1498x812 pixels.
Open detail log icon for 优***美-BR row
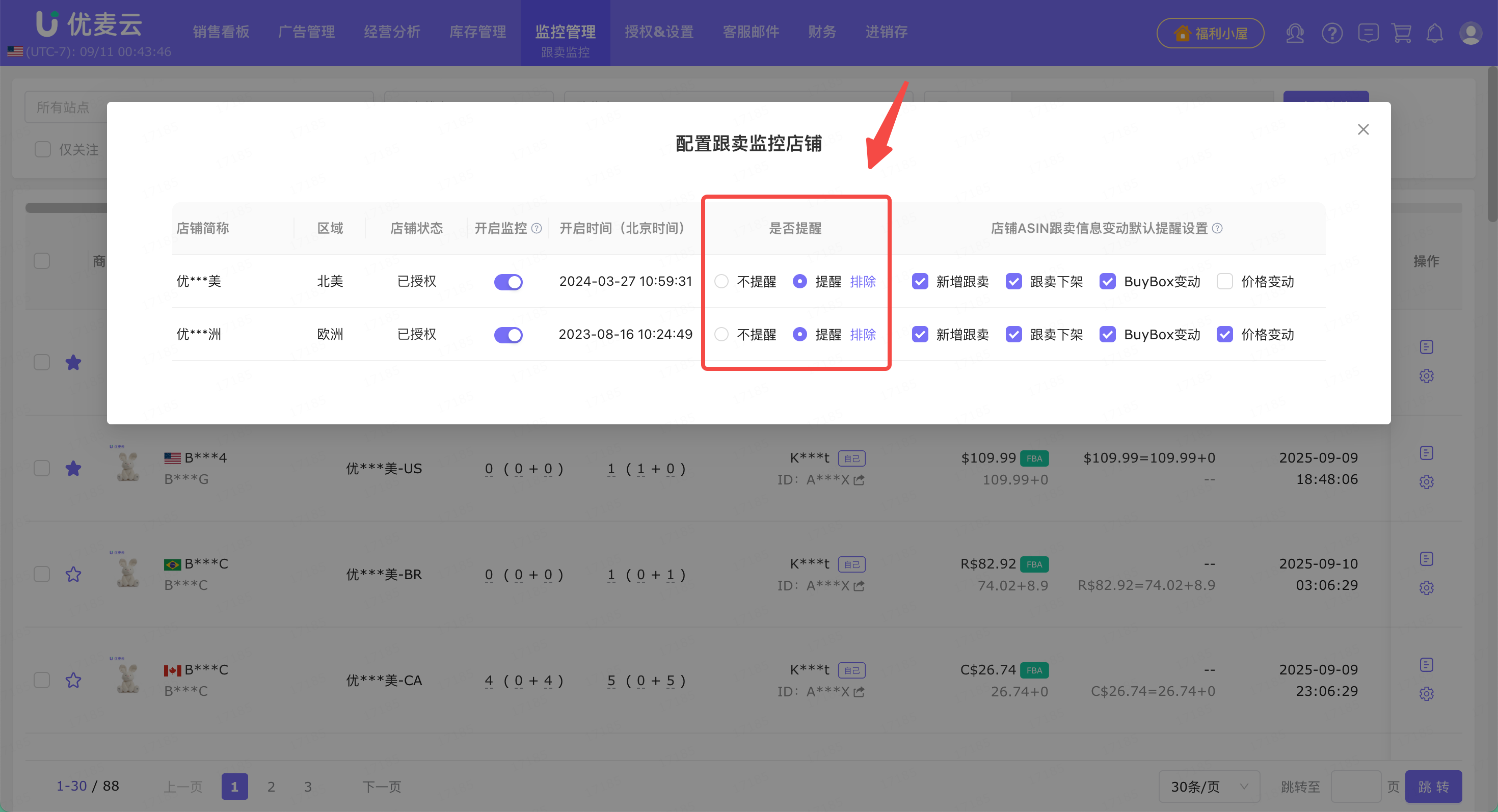[x=1426, y=559]
